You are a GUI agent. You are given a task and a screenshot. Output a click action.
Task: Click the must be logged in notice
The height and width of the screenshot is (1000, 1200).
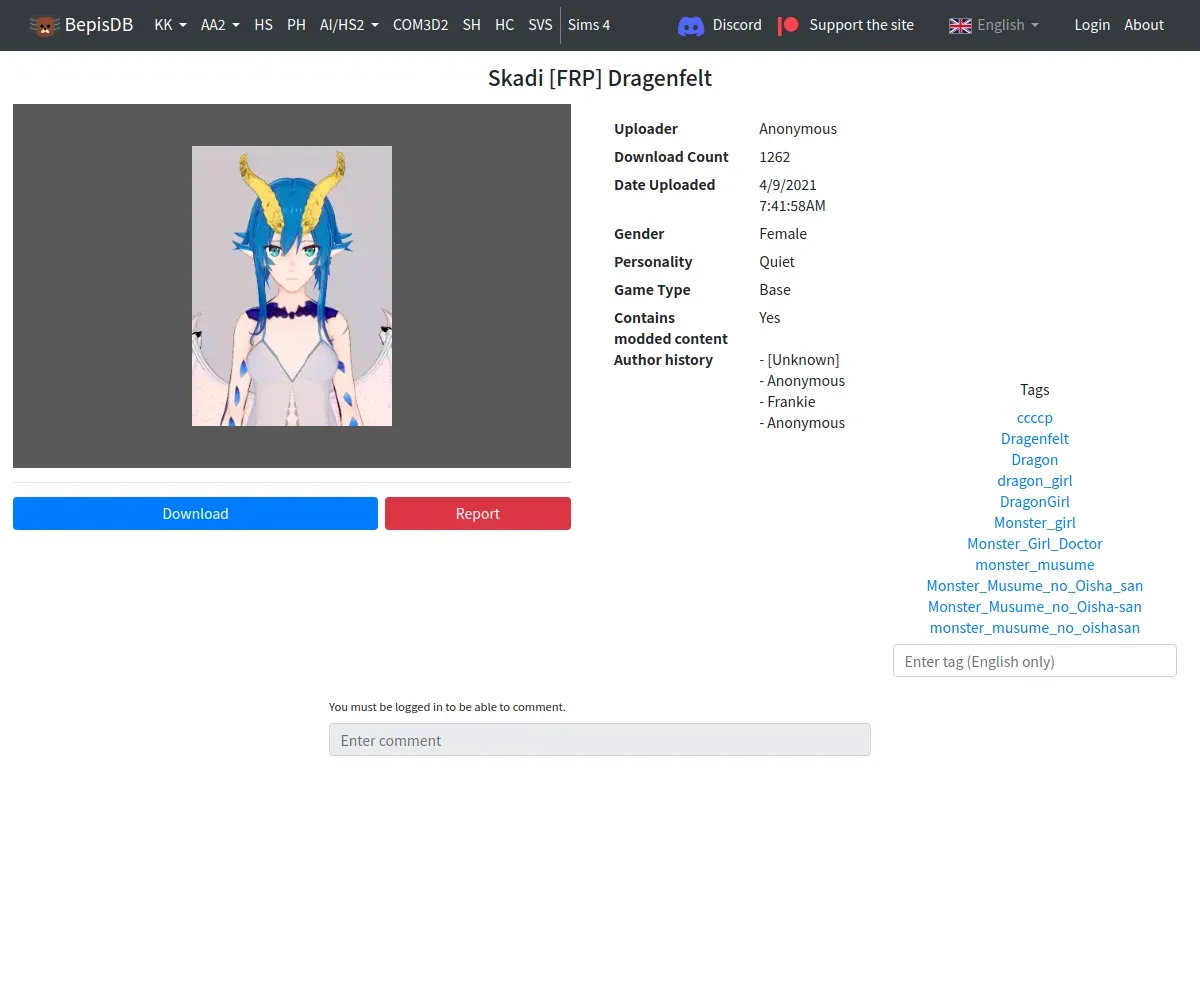[x=447, y=707]
